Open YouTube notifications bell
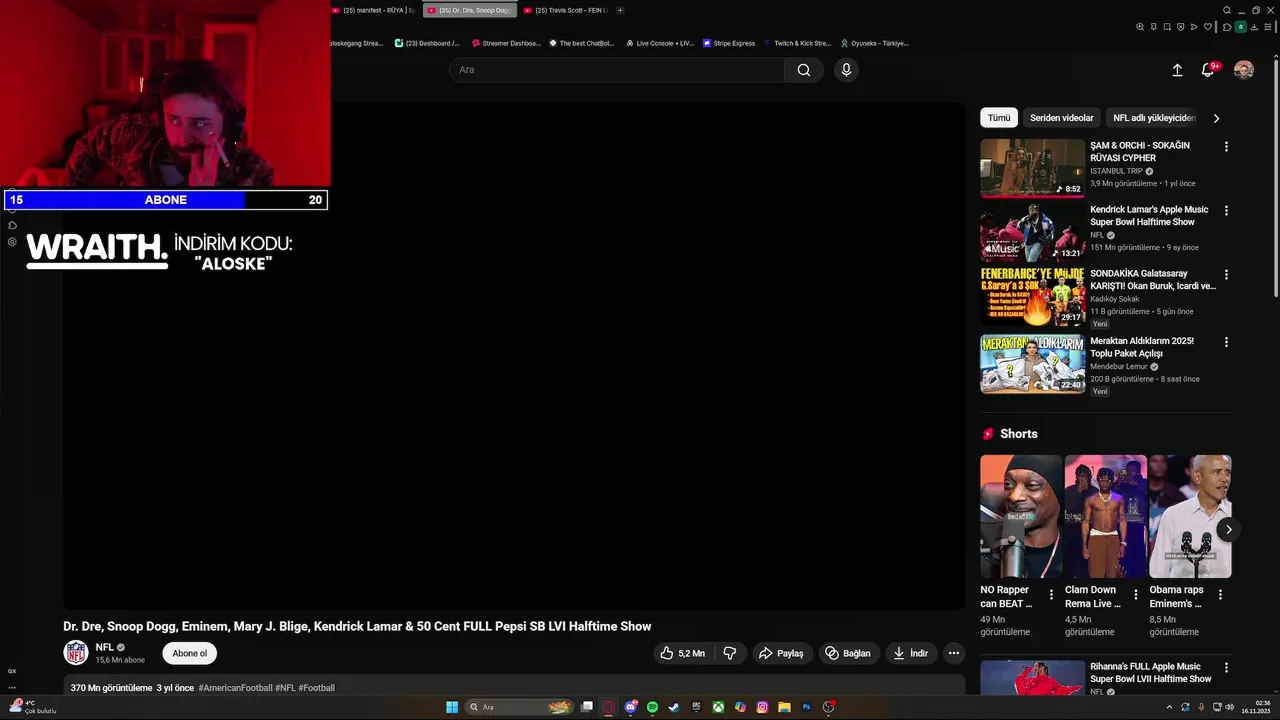This screenshot has width=1280, height=720. point(1208,70)
